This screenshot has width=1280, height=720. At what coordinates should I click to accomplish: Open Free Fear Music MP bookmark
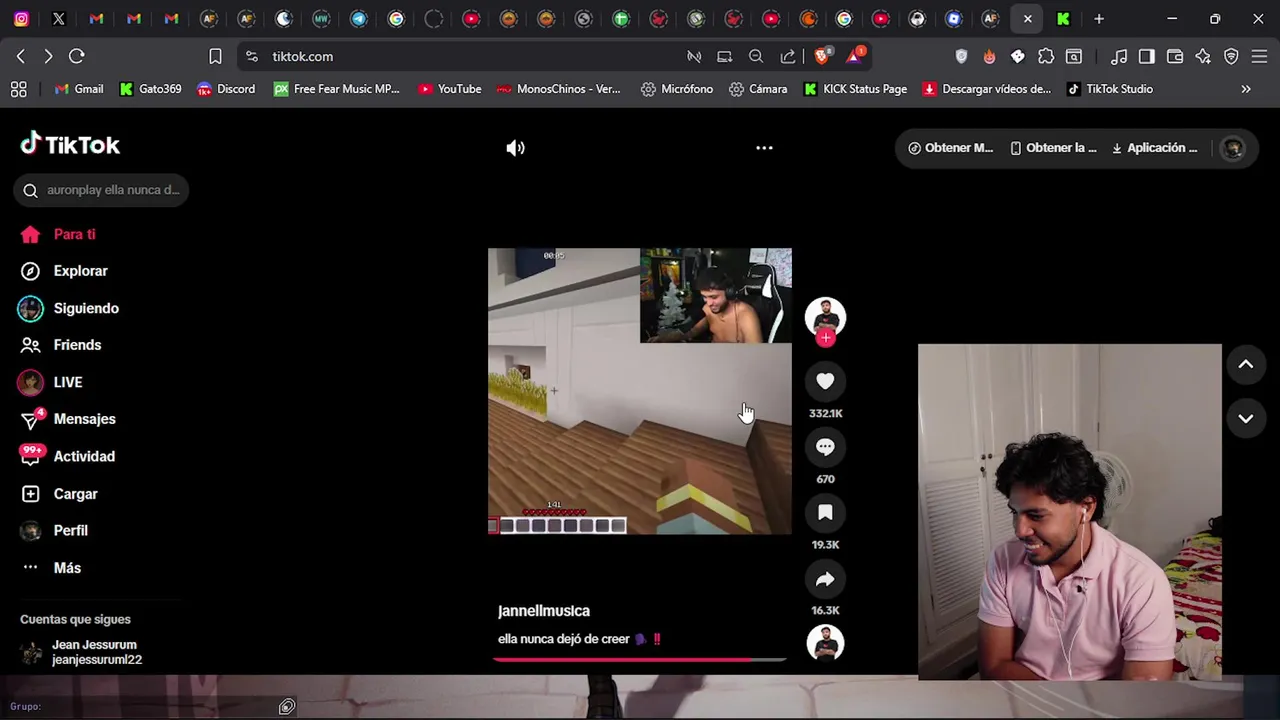coord(336,89)
